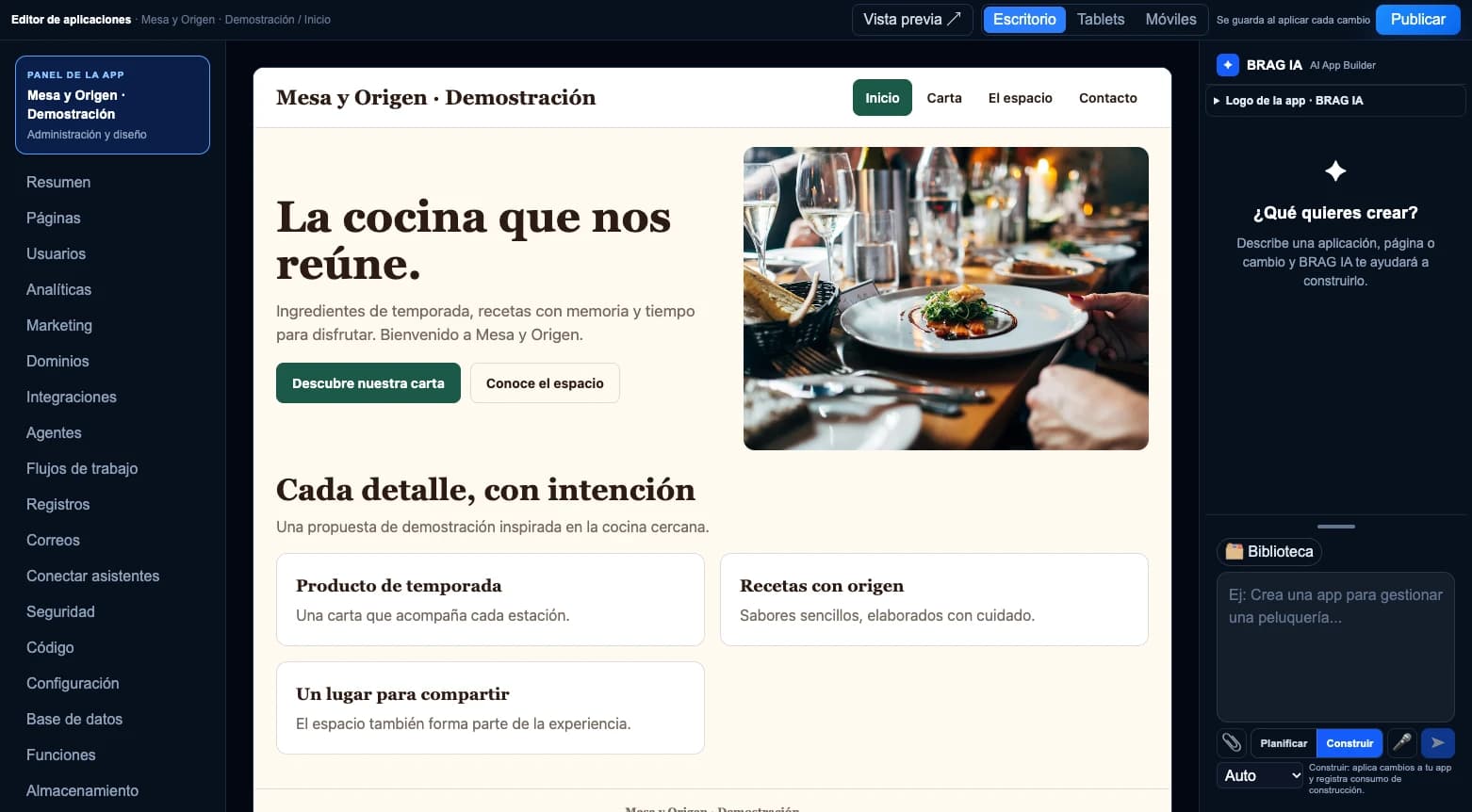This screenshot has height=812, width=1472.
Task: Open the Biblioteca folder button
Action: point(1269,552)
